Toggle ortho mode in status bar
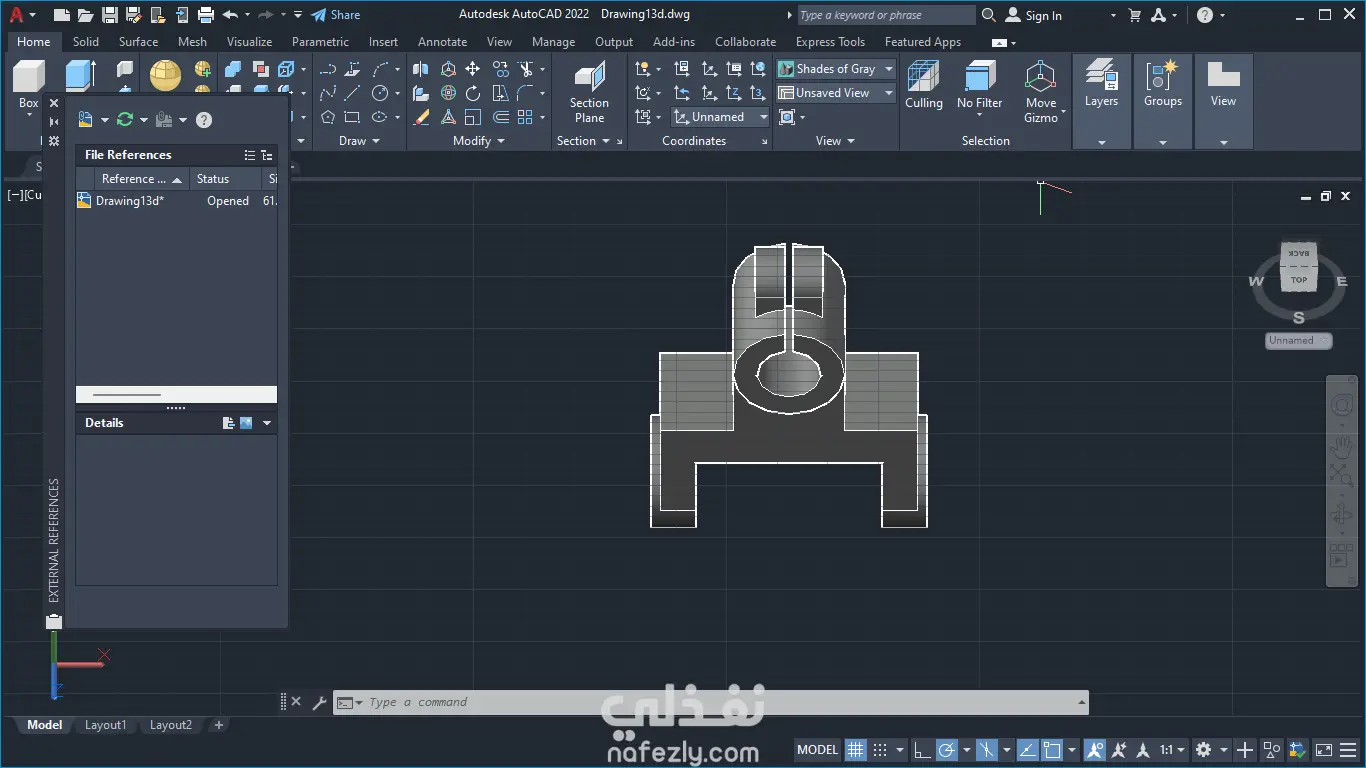 pos(921,750)
